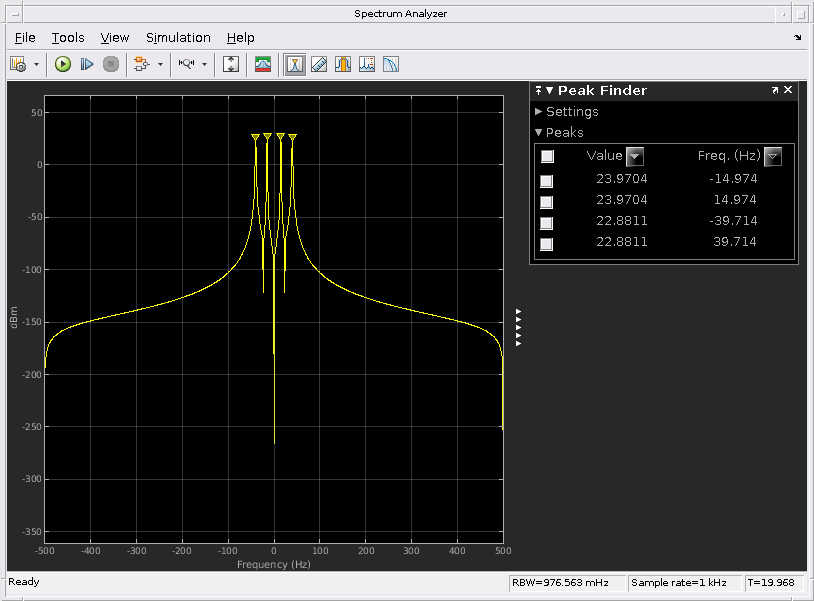Collapse the Peaks section
The image size is (814, 601).
564,132
